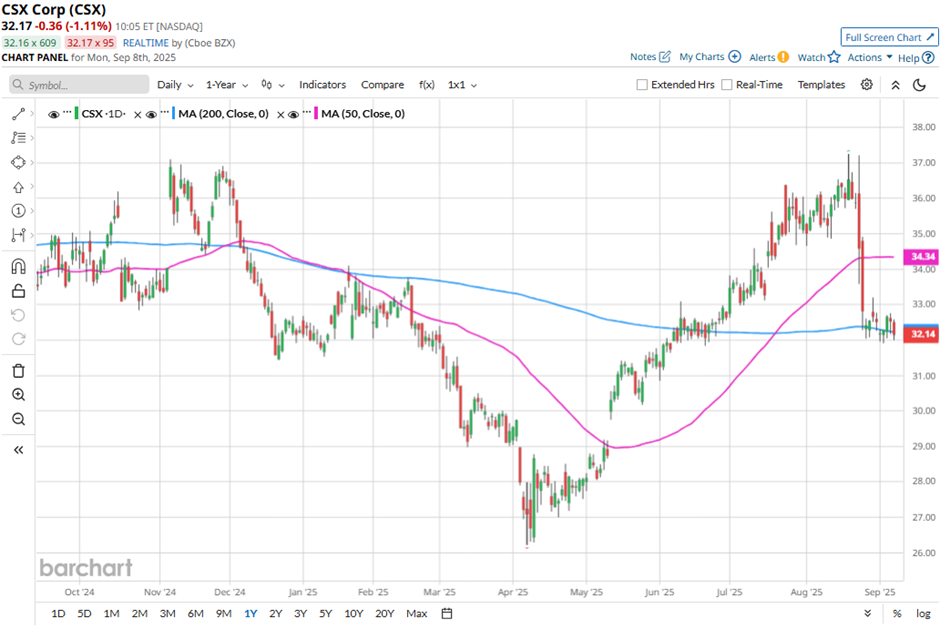Undo the last chart action
This screenshot has width=940, height=629.
coord(18,315)
